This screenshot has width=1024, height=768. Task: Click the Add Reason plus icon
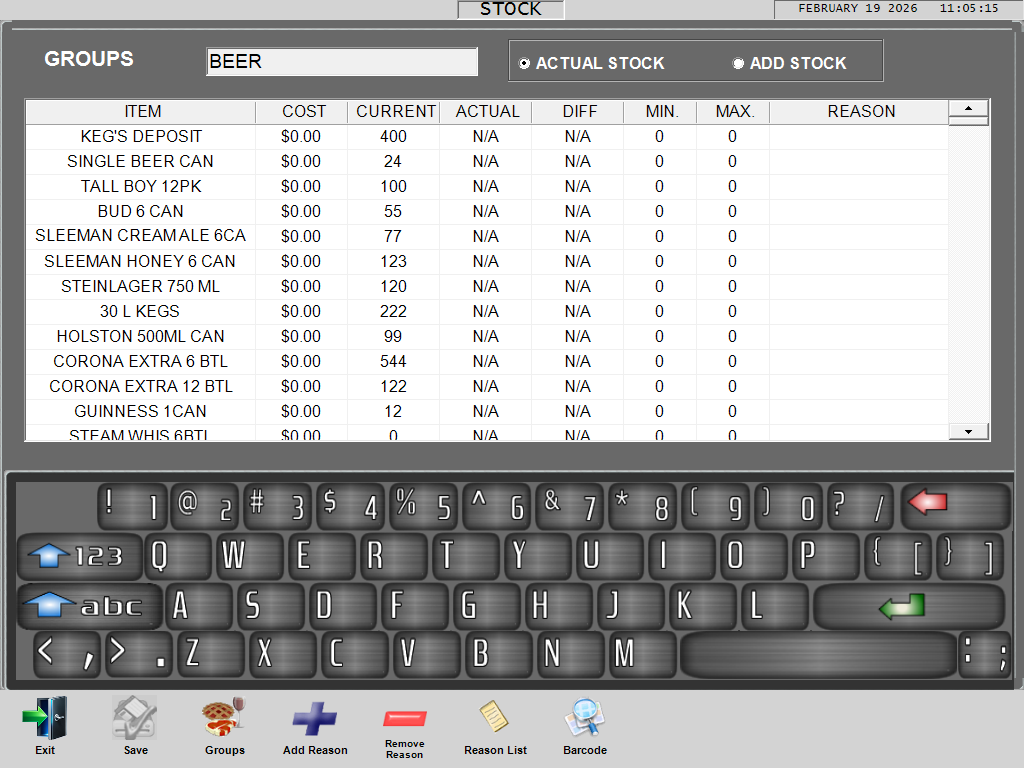(x=315, y=718)
